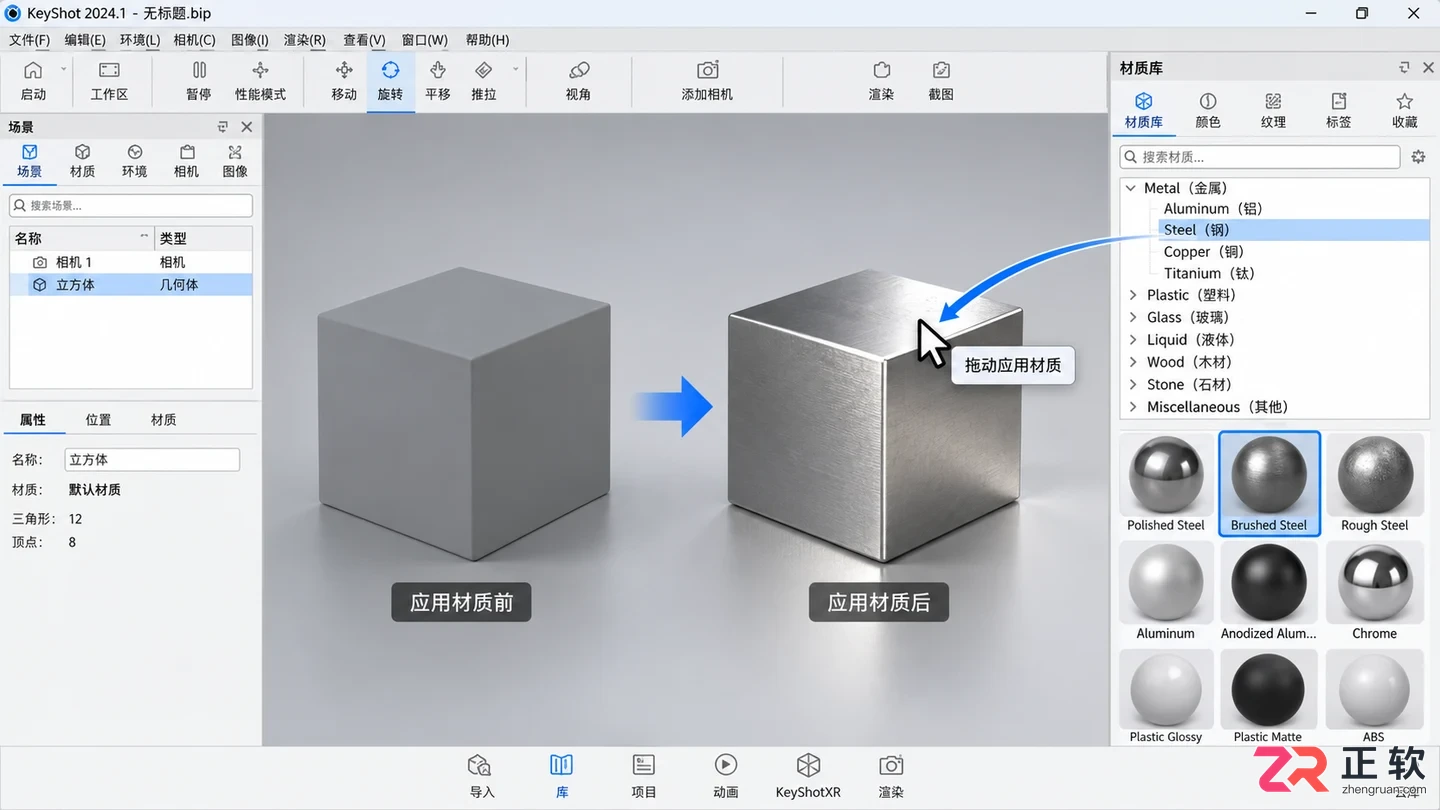
Task: Select Copper（铜）in material tree
Action: [x=1204, y=252]
